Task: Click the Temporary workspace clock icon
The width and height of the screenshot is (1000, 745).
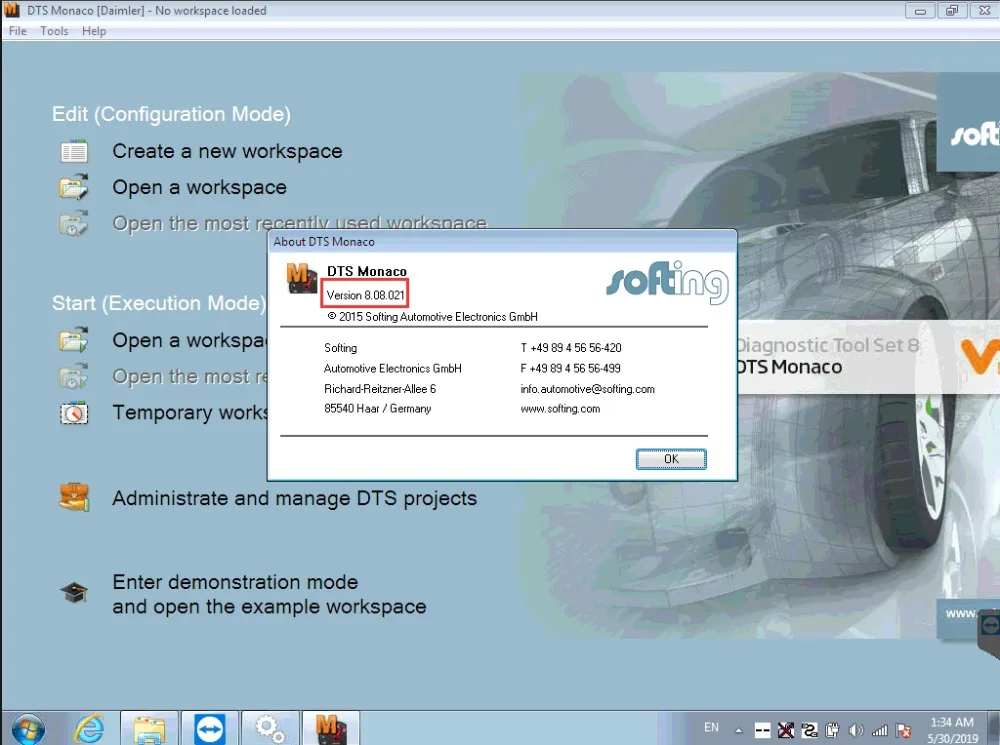Action: pyautogui.click(x=74, y=413)
